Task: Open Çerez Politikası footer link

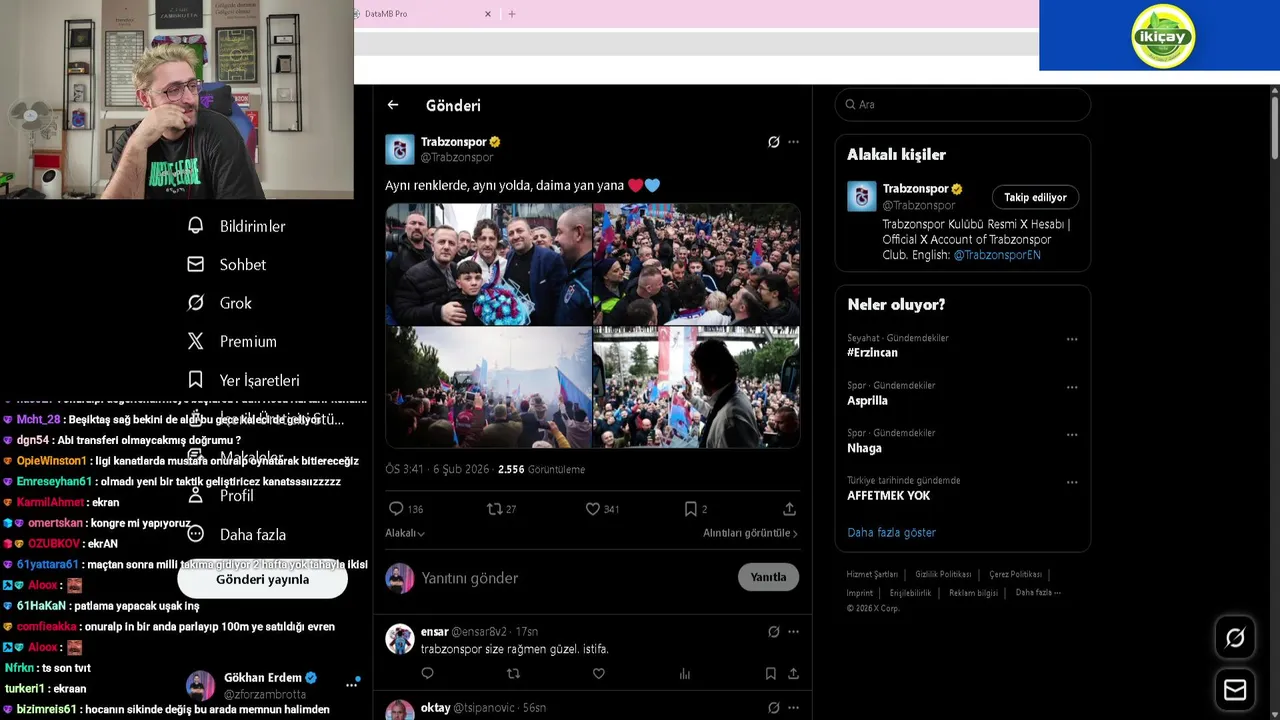Action: [1015, 575]
